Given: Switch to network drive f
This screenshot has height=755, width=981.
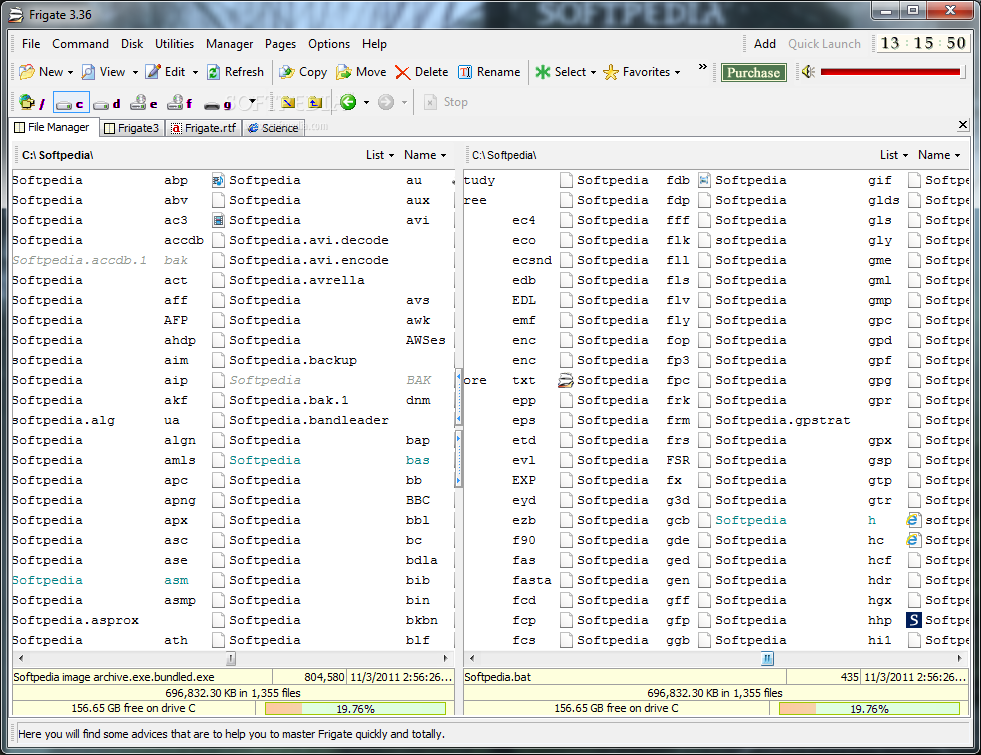Looking at the screenshot, I should 180,103.
